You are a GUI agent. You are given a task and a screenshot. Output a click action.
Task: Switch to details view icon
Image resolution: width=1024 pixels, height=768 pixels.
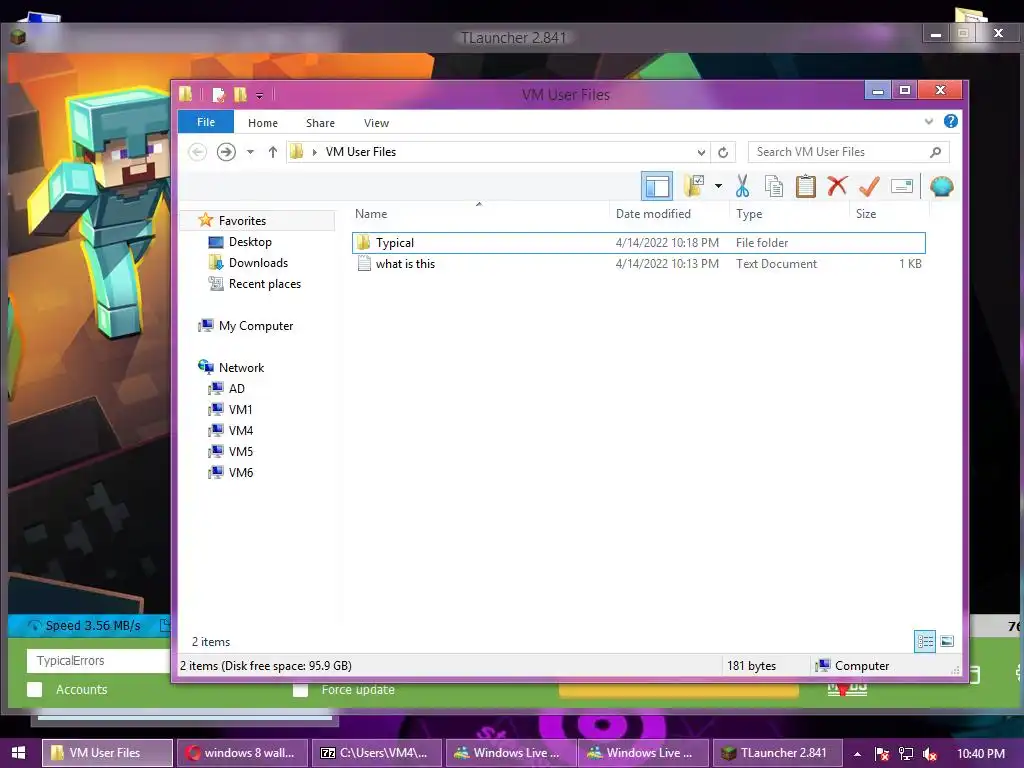coord(925,641)
